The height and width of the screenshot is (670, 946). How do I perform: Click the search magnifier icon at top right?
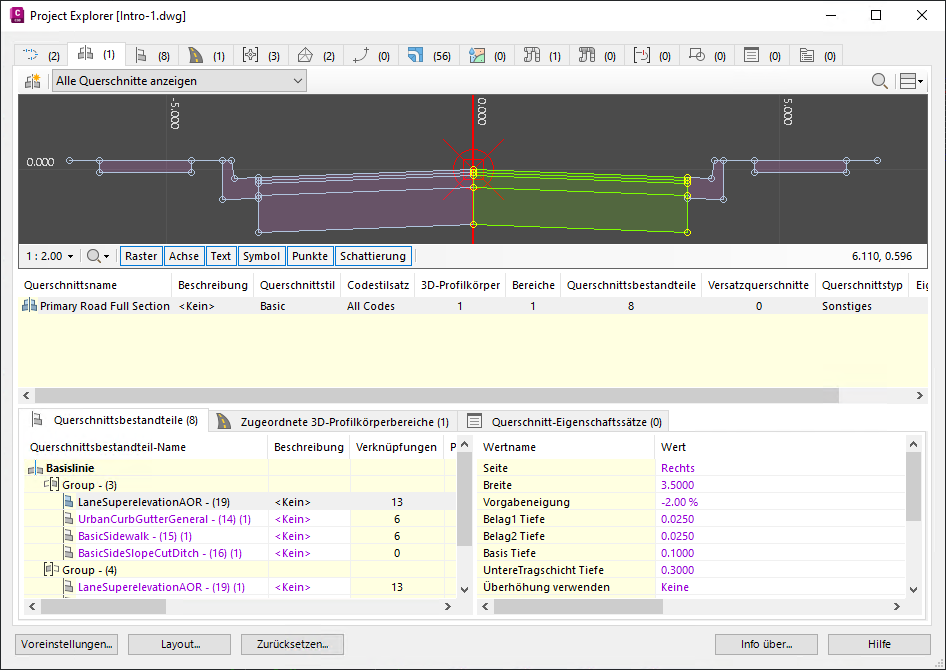[880, 81]
